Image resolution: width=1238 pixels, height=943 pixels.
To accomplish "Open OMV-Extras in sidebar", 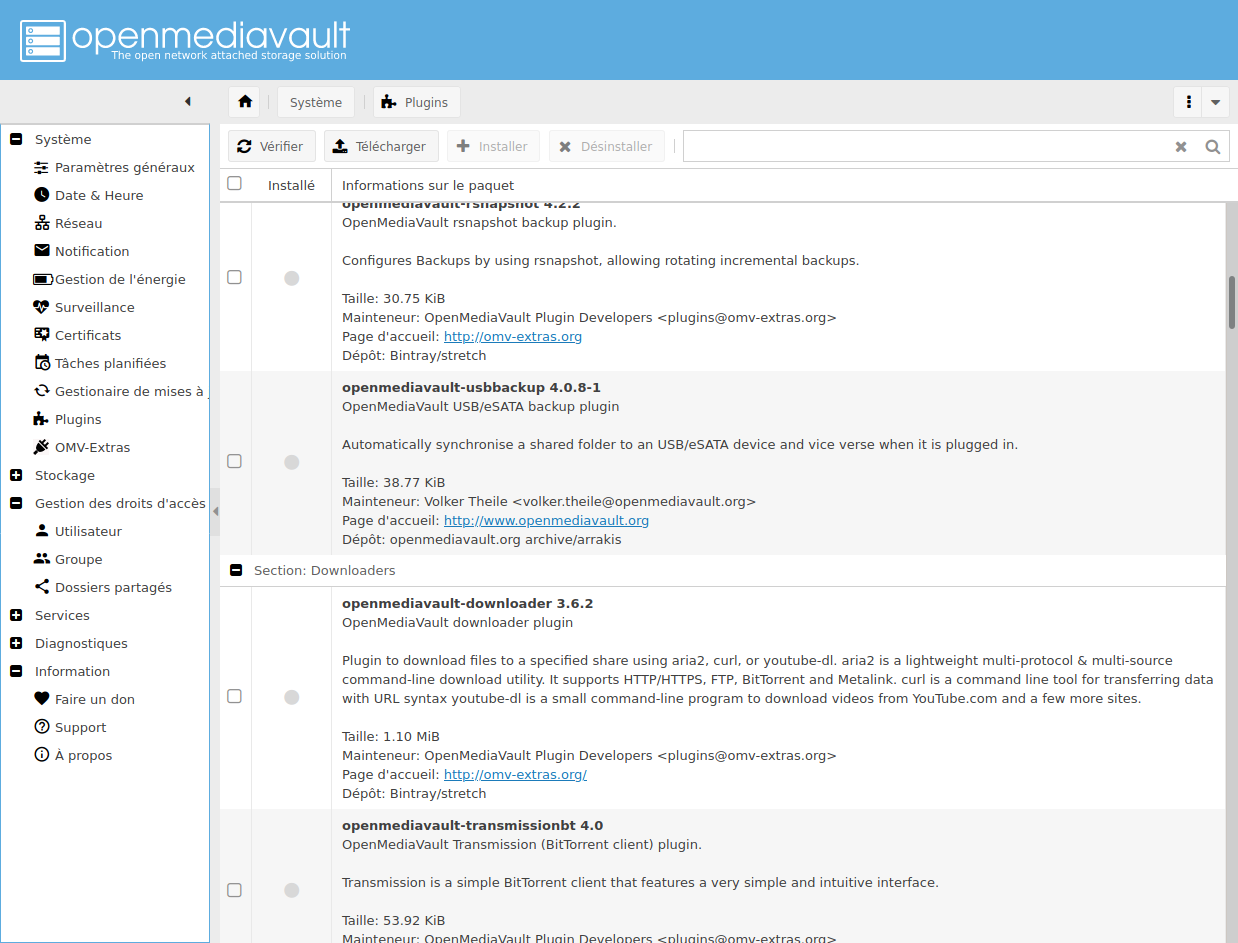I will 92,447.
